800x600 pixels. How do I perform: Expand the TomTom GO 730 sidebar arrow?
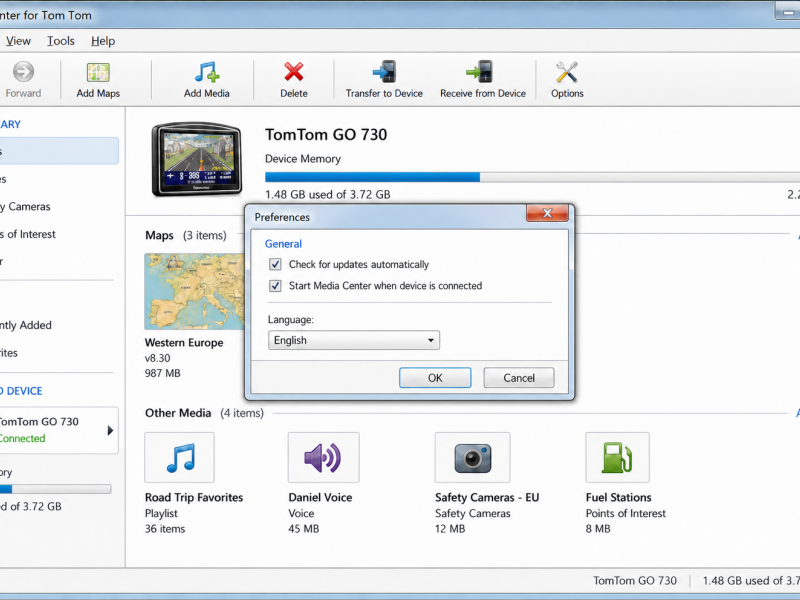[x=110, y=431]
